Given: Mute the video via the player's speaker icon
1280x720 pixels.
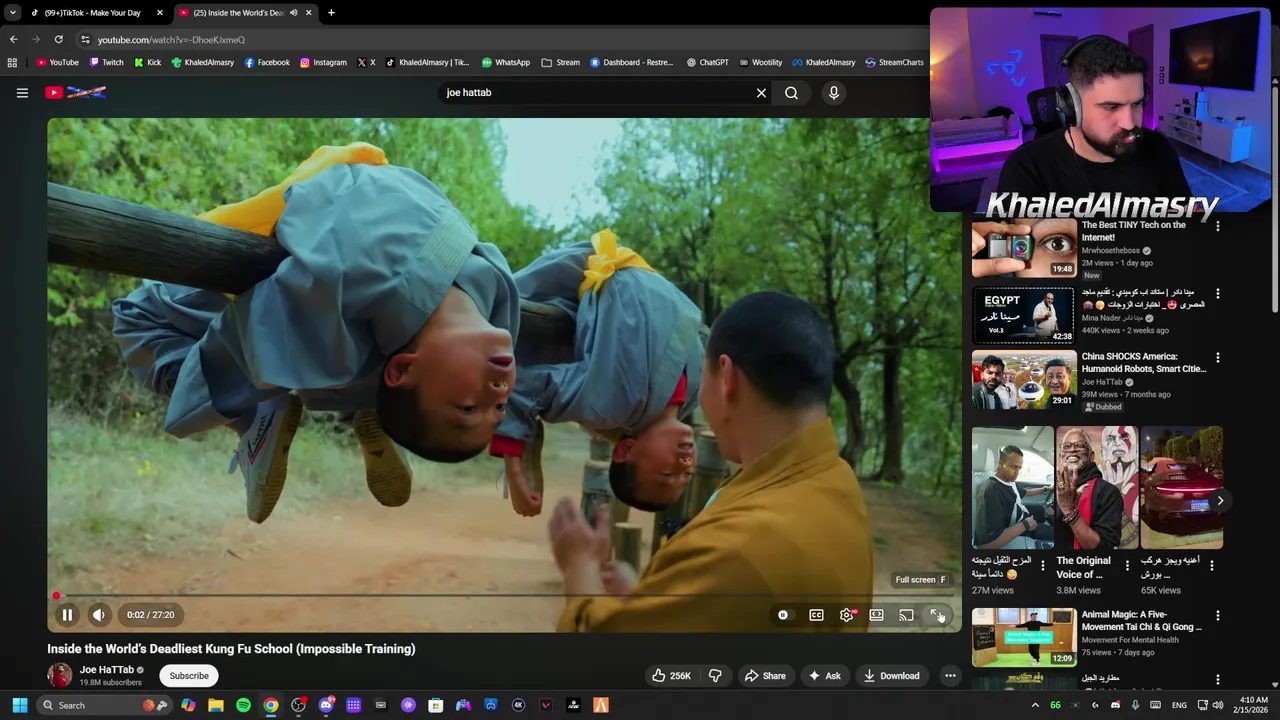Looking at the screenshot, I should point(99,615).
